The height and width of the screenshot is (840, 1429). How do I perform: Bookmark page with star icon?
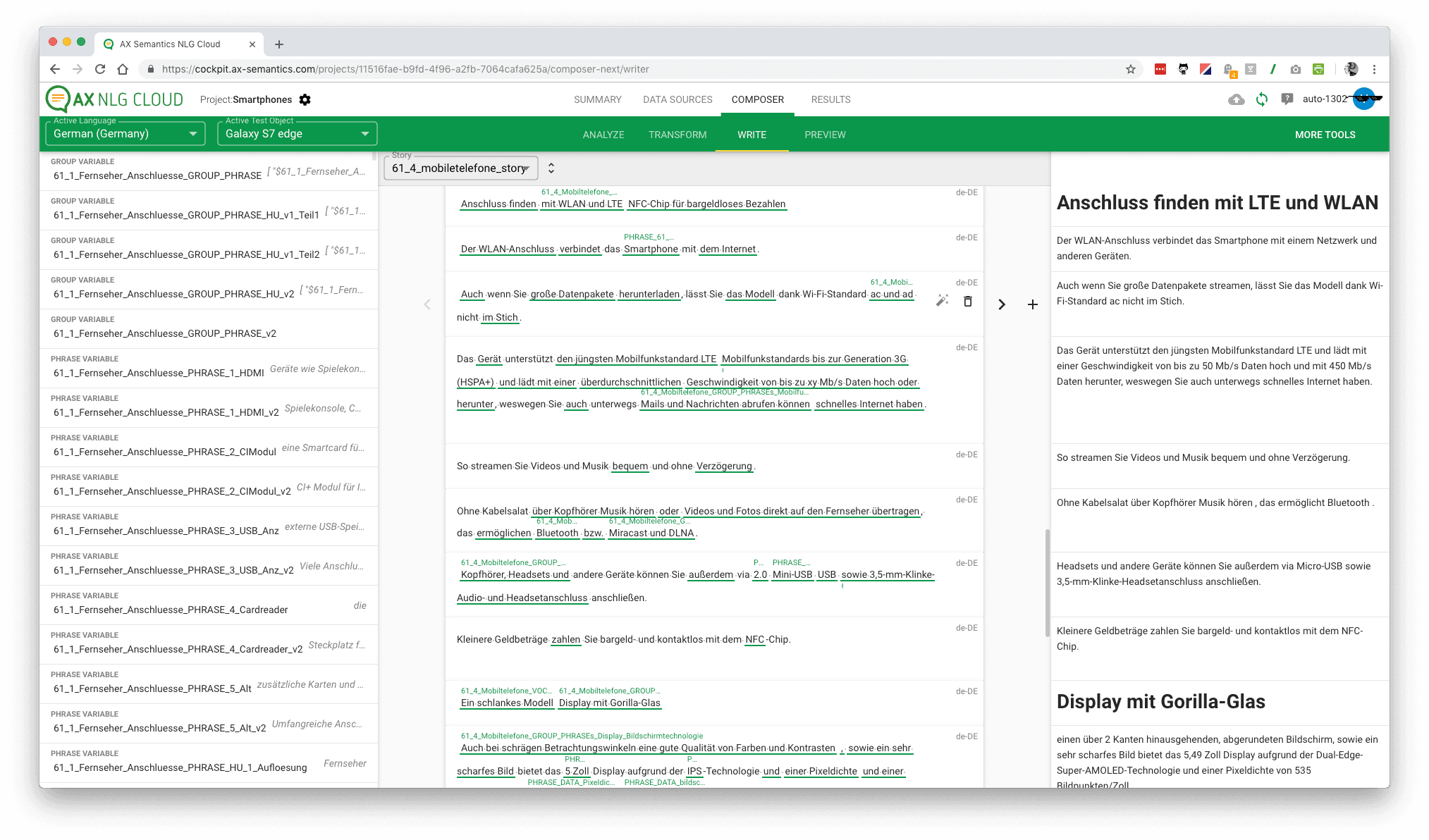coord(1131,69)
